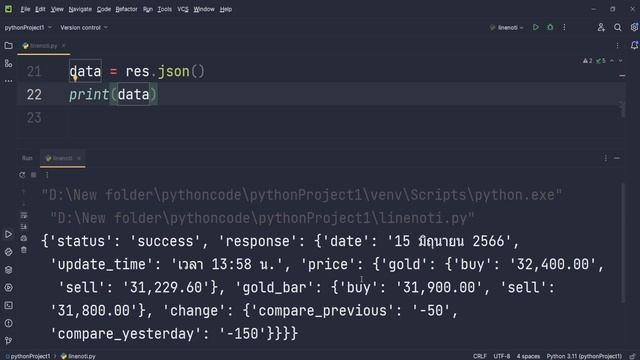The height and width of the screenshot is (360, 640).
Task: Click warnings count indicator showing 2
Action: [588, 61]
